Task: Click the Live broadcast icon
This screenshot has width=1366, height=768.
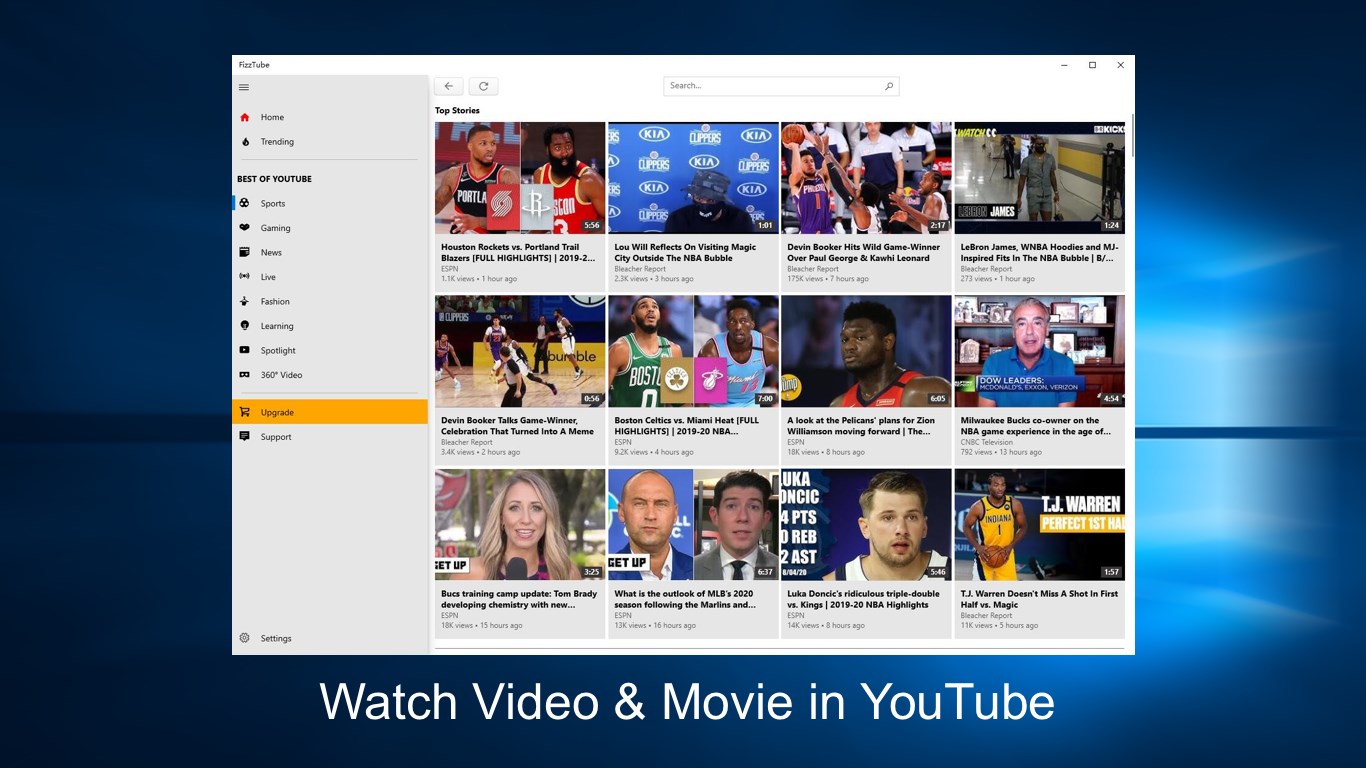Action: click(x=244, y=277)
